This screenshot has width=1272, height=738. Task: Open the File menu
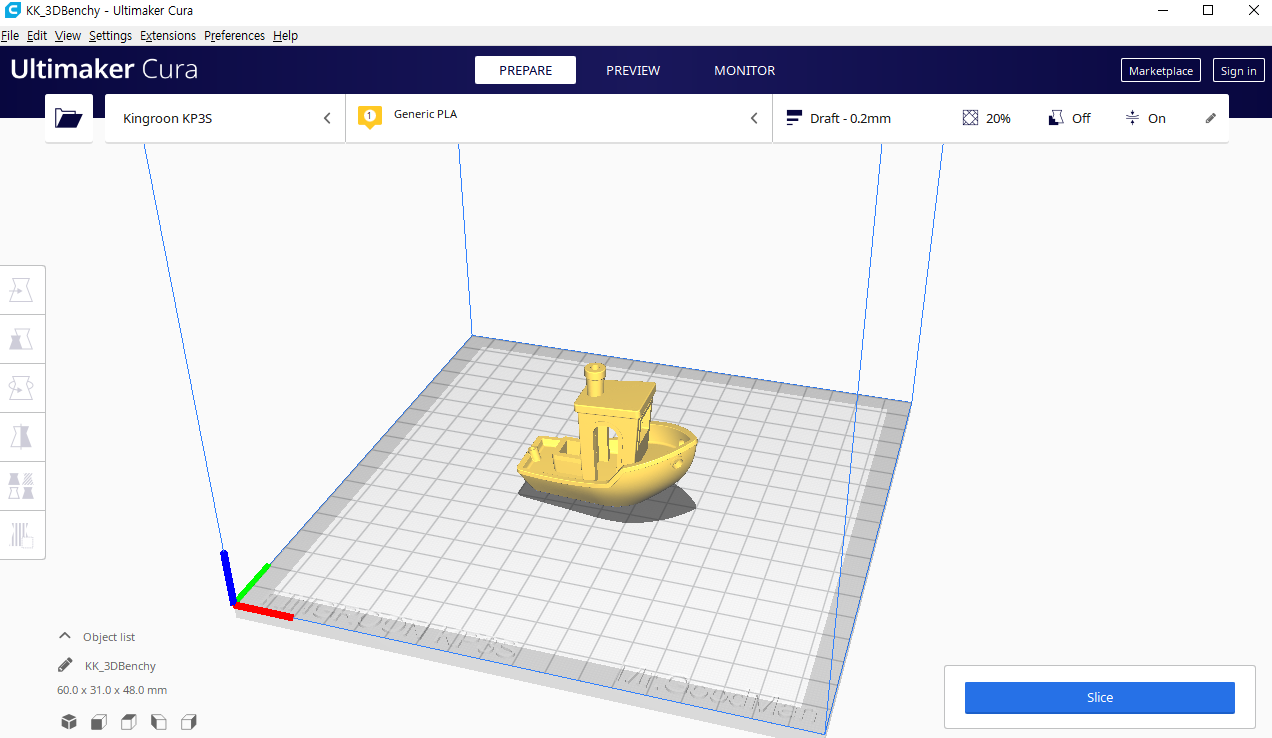point(10,35)
